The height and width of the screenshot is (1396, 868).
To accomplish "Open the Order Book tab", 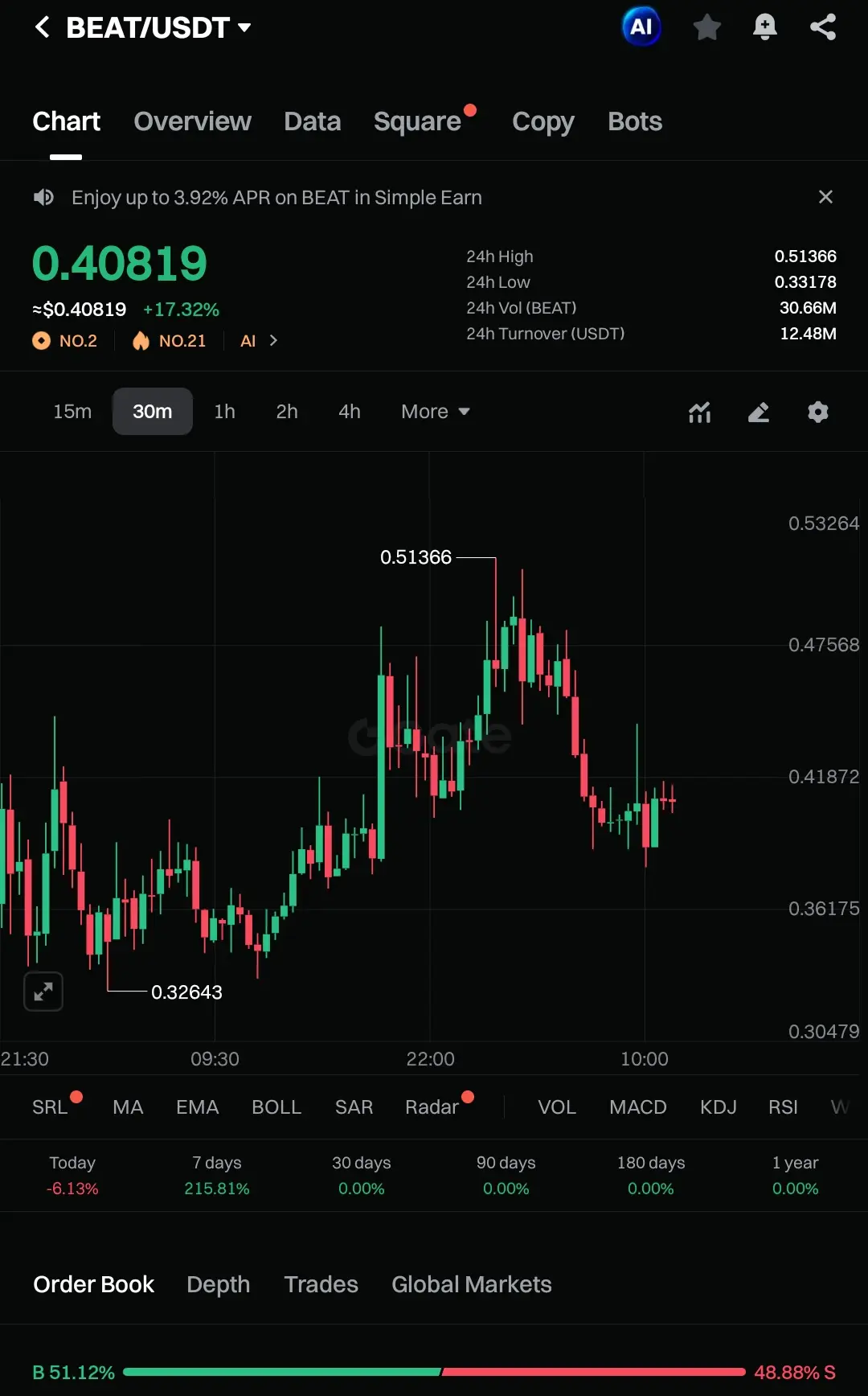I will (93, 1284).
